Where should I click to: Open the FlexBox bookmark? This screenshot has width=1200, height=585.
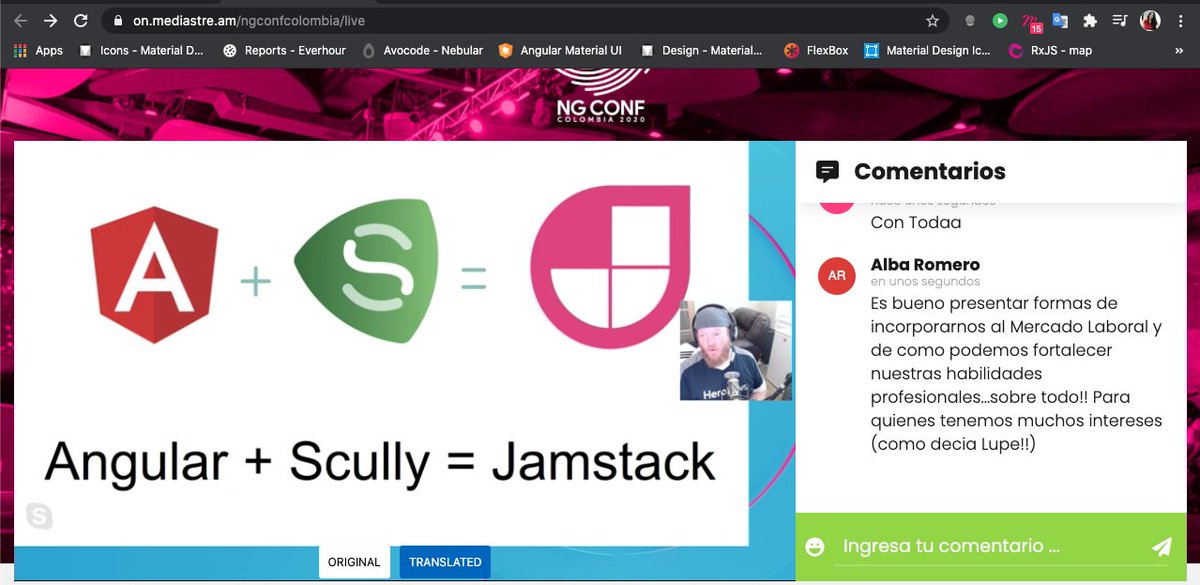coord(817,50)
